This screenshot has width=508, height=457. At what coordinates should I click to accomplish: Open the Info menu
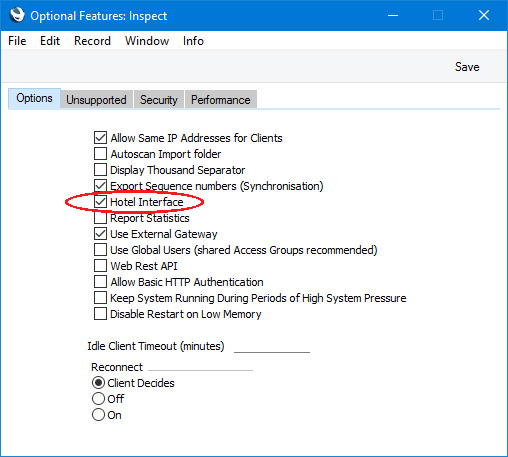pos(193,41)
